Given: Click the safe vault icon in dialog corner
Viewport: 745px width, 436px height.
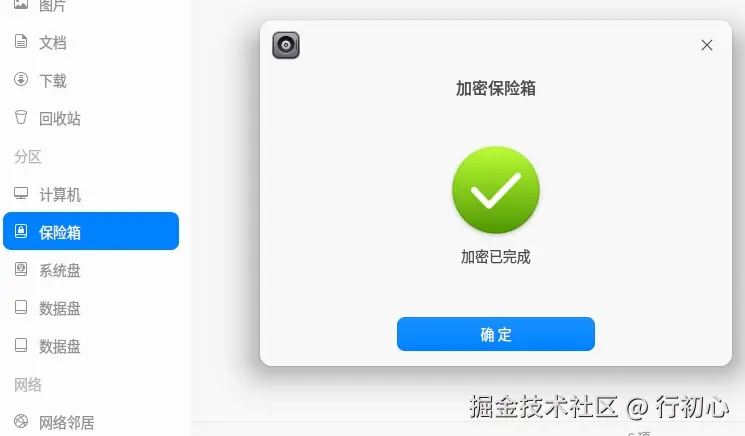Looking at the screenshot, I should [x=286, y=45].
